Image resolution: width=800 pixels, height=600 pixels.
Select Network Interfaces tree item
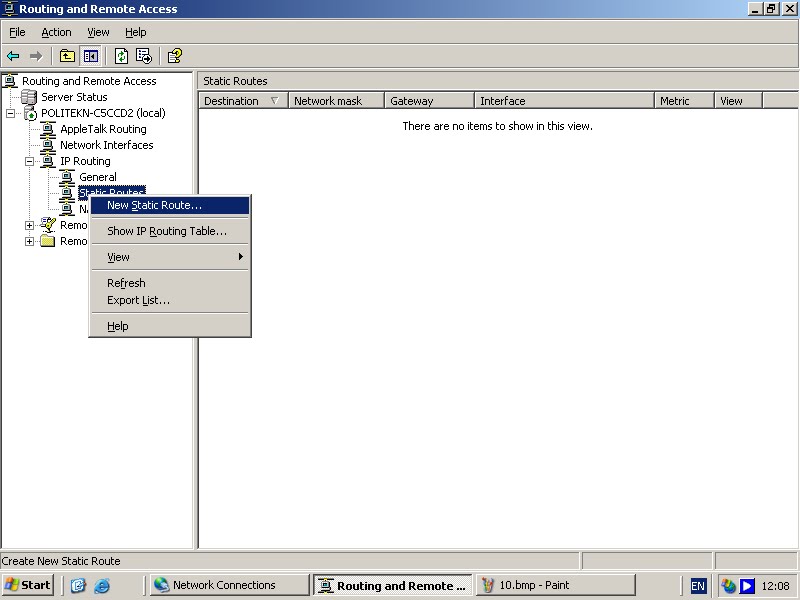pyautogui.click(x=107, y=145)
